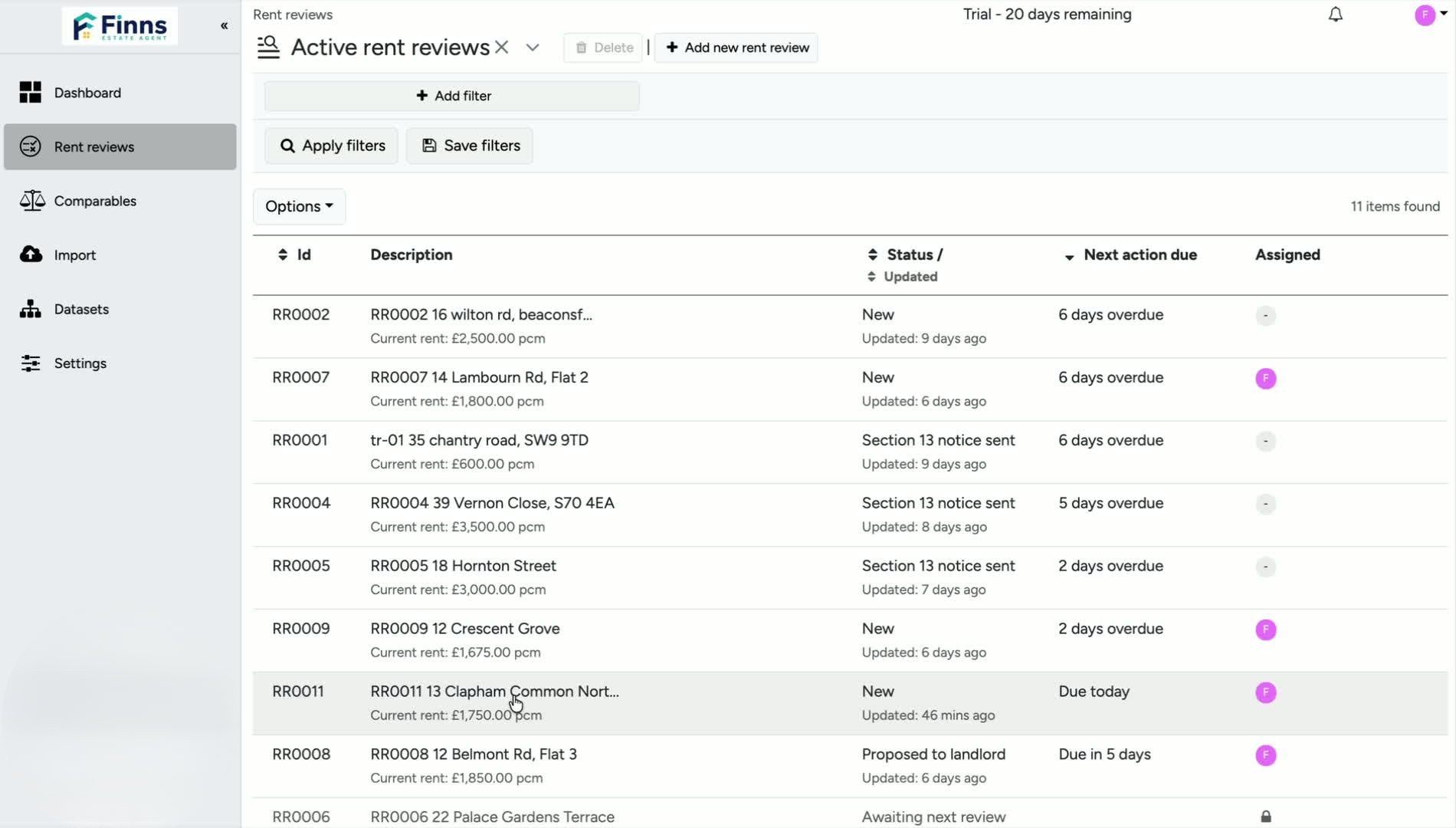Open tr-01 35 chantry road review
The image size is (1456, 828).
480,440
